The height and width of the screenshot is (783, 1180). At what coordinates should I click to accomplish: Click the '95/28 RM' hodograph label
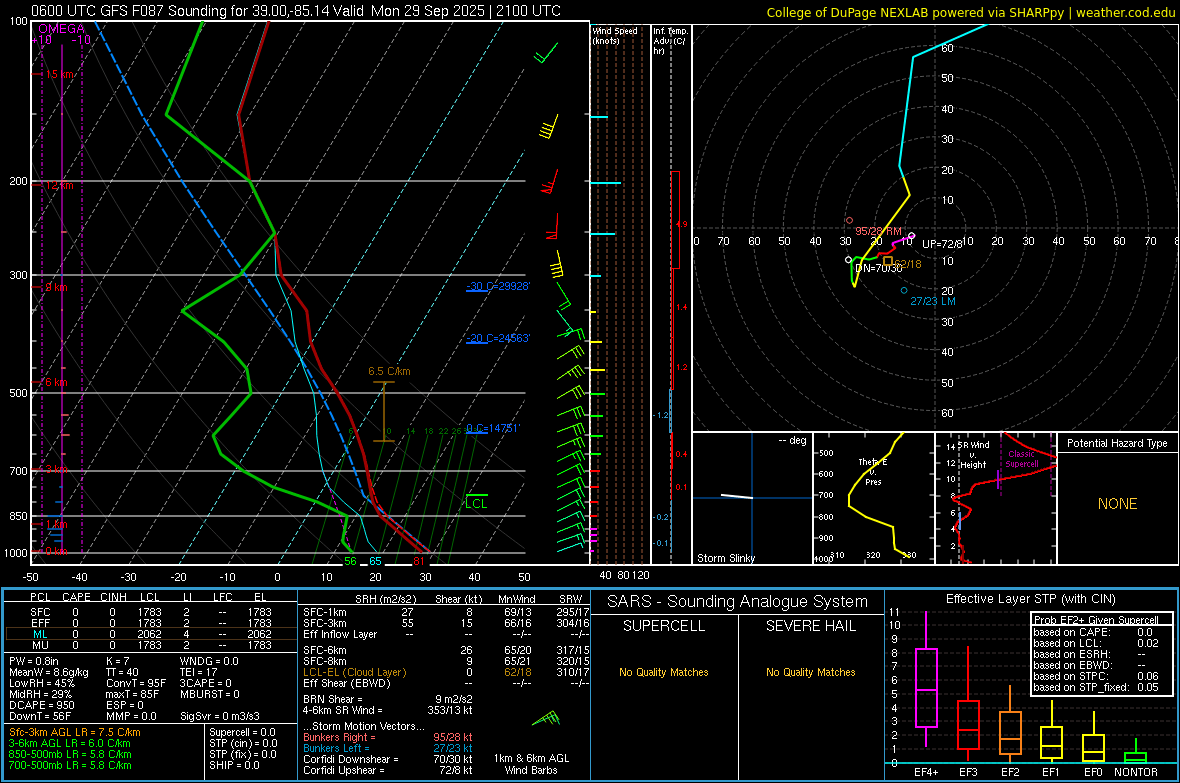[x=878, y=231]
